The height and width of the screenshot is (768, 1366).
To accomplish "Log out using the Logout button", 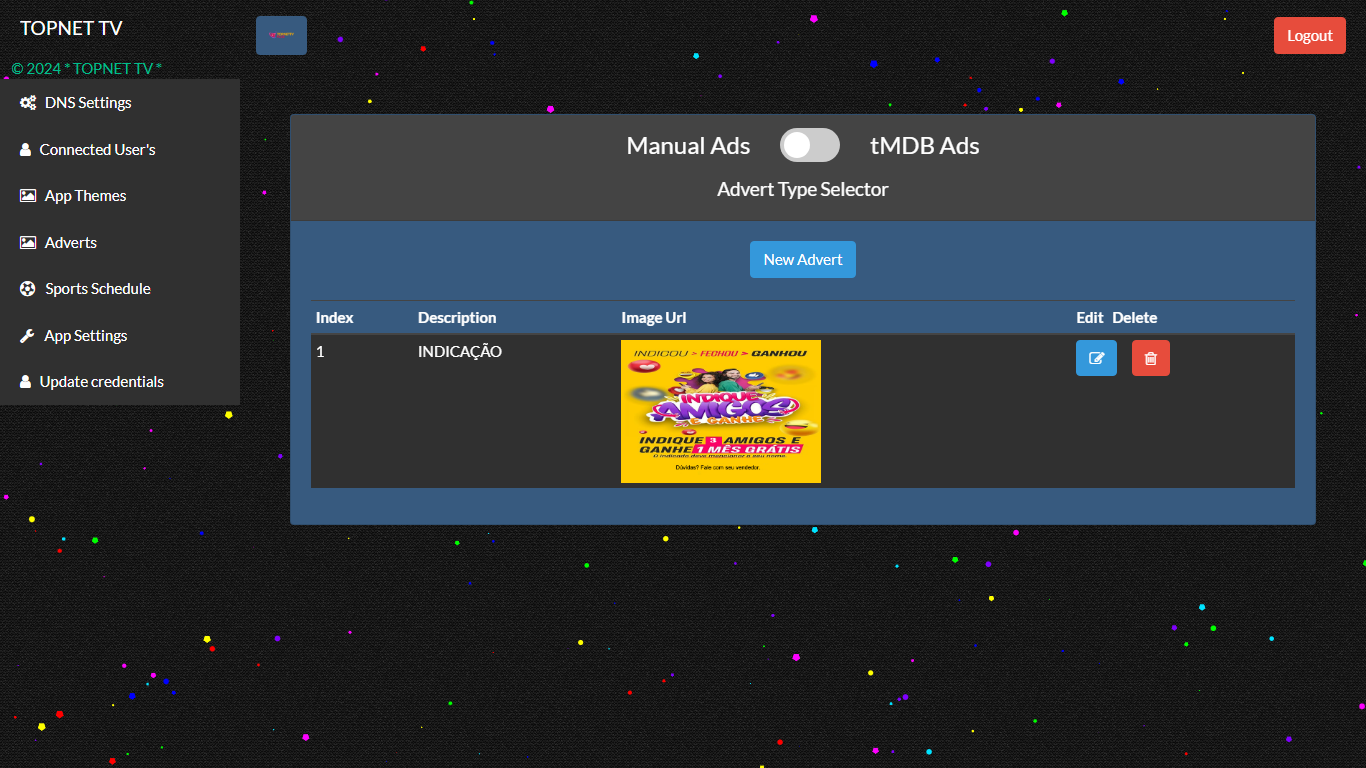I will pyautogui.click(x=1310, y=36).
